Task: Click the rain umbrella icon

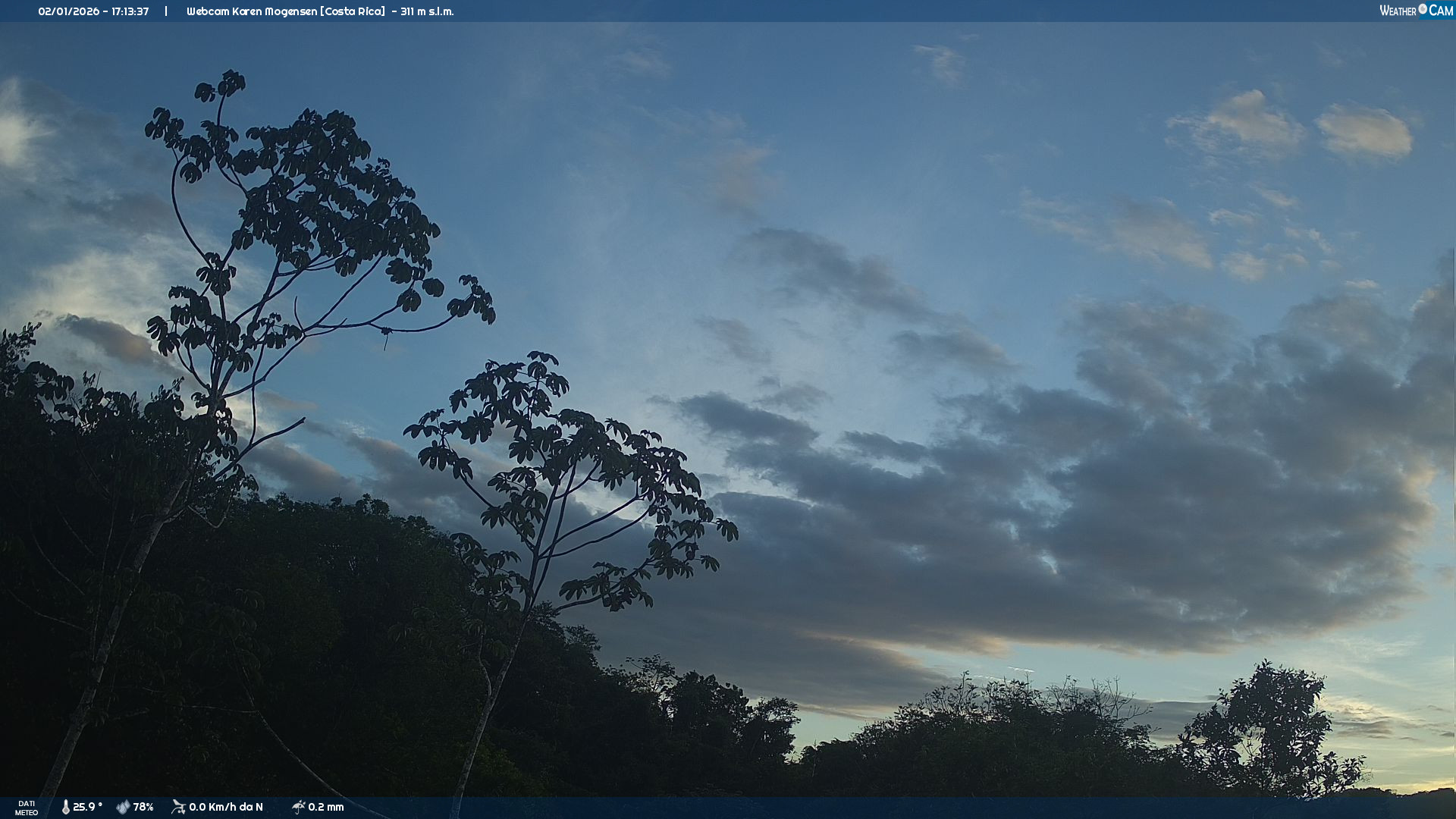Action: 298,807
